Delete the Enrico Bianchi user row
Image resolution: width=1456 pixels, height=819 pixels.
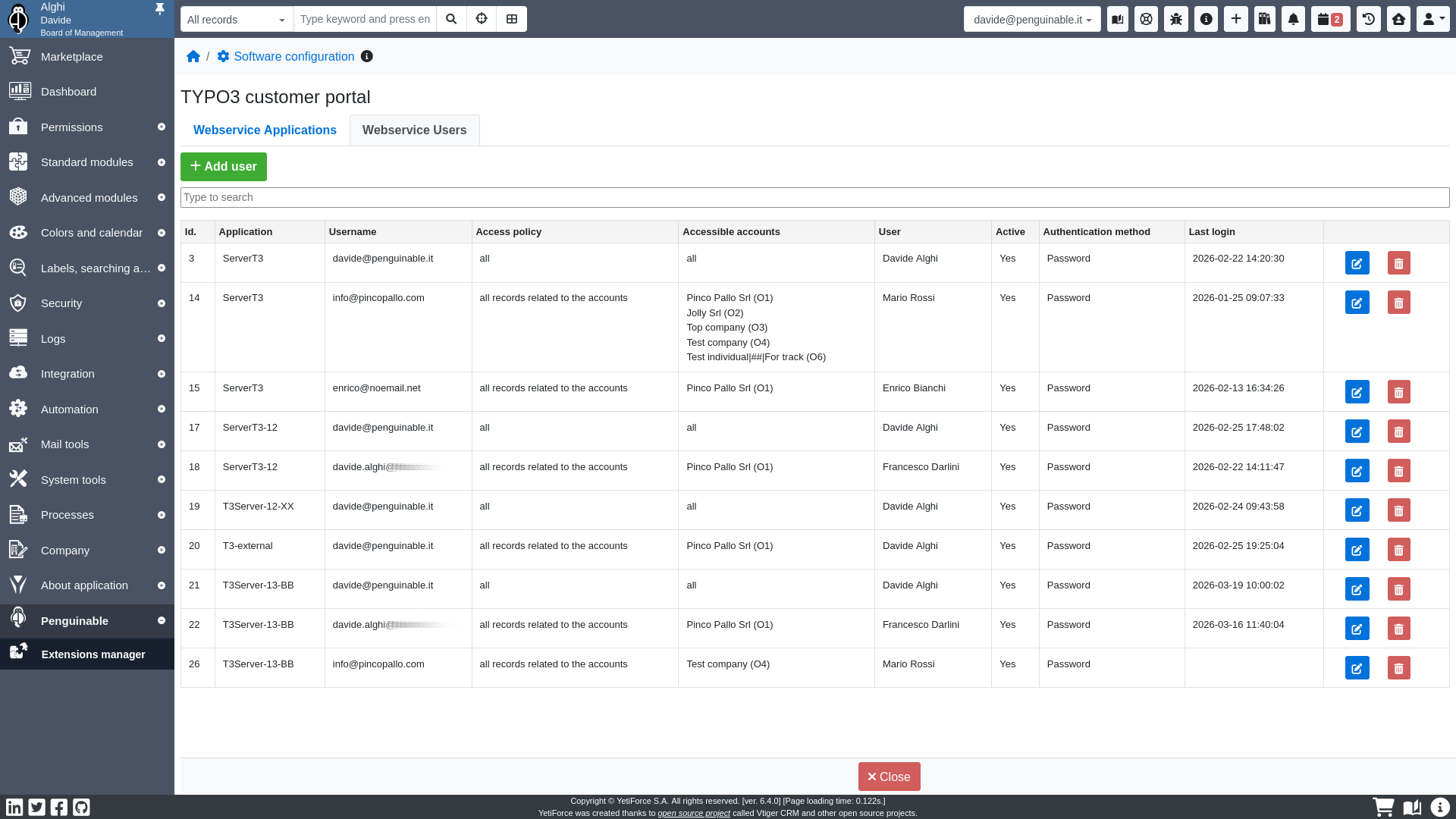(x=1398, y=392)
